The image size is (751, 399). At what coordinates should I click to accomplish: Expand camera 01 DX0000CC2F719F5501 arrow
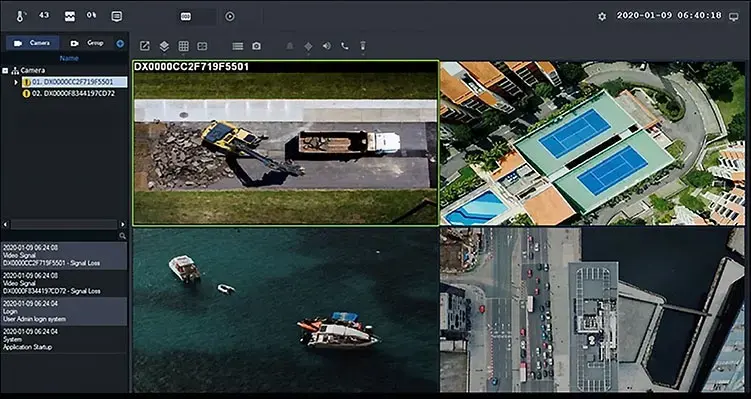(16, 82)
